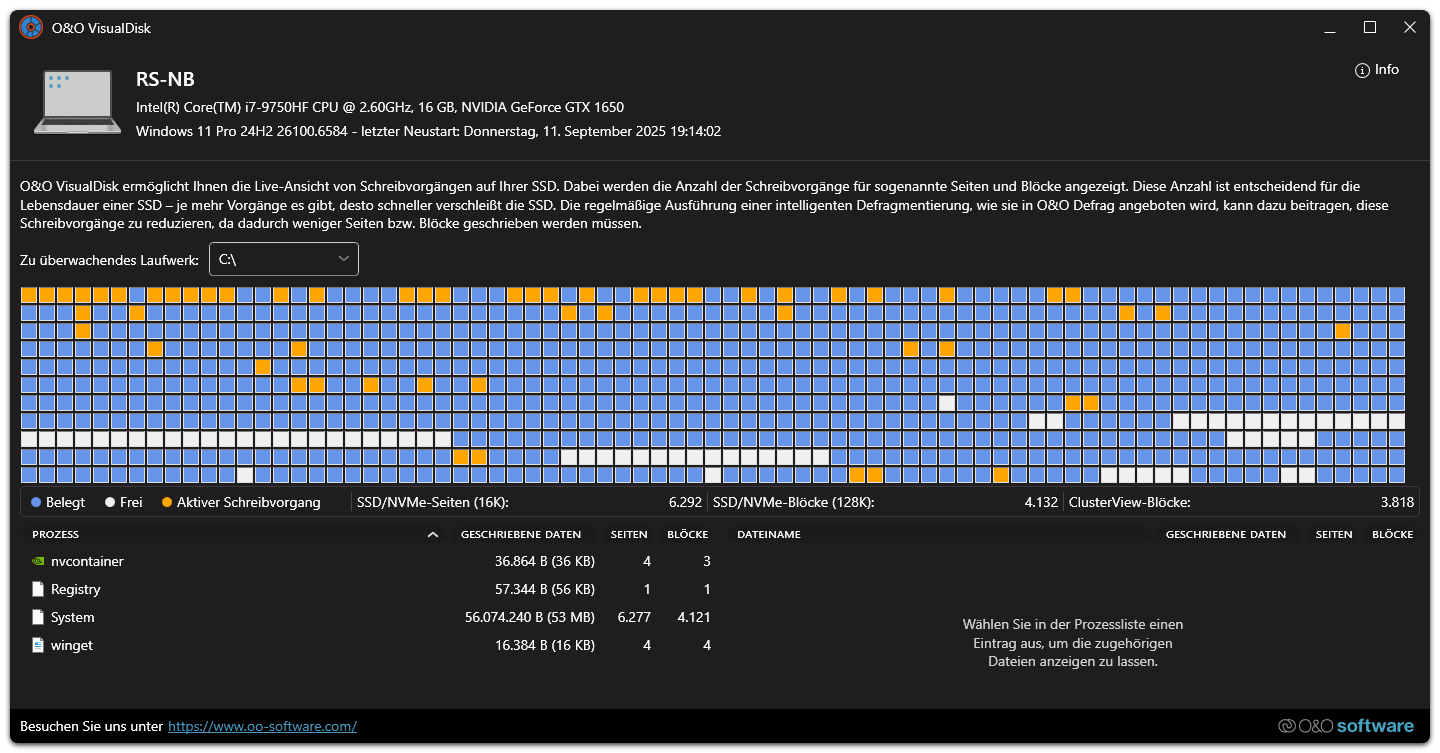This screenshot has width=1440, height=753.
Task: Sort the process list by Seiten column
Action: pos(629,535)
